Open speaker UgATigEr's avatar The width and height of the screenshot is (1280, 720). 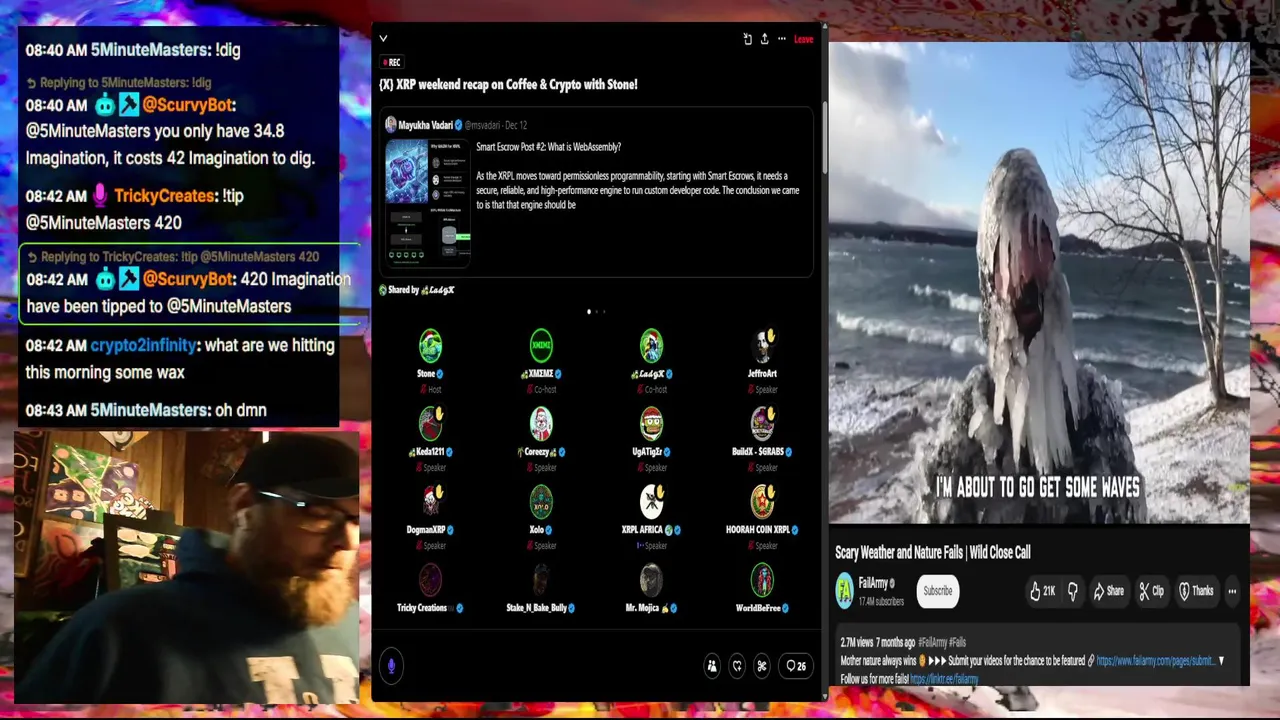click(651, 424)
